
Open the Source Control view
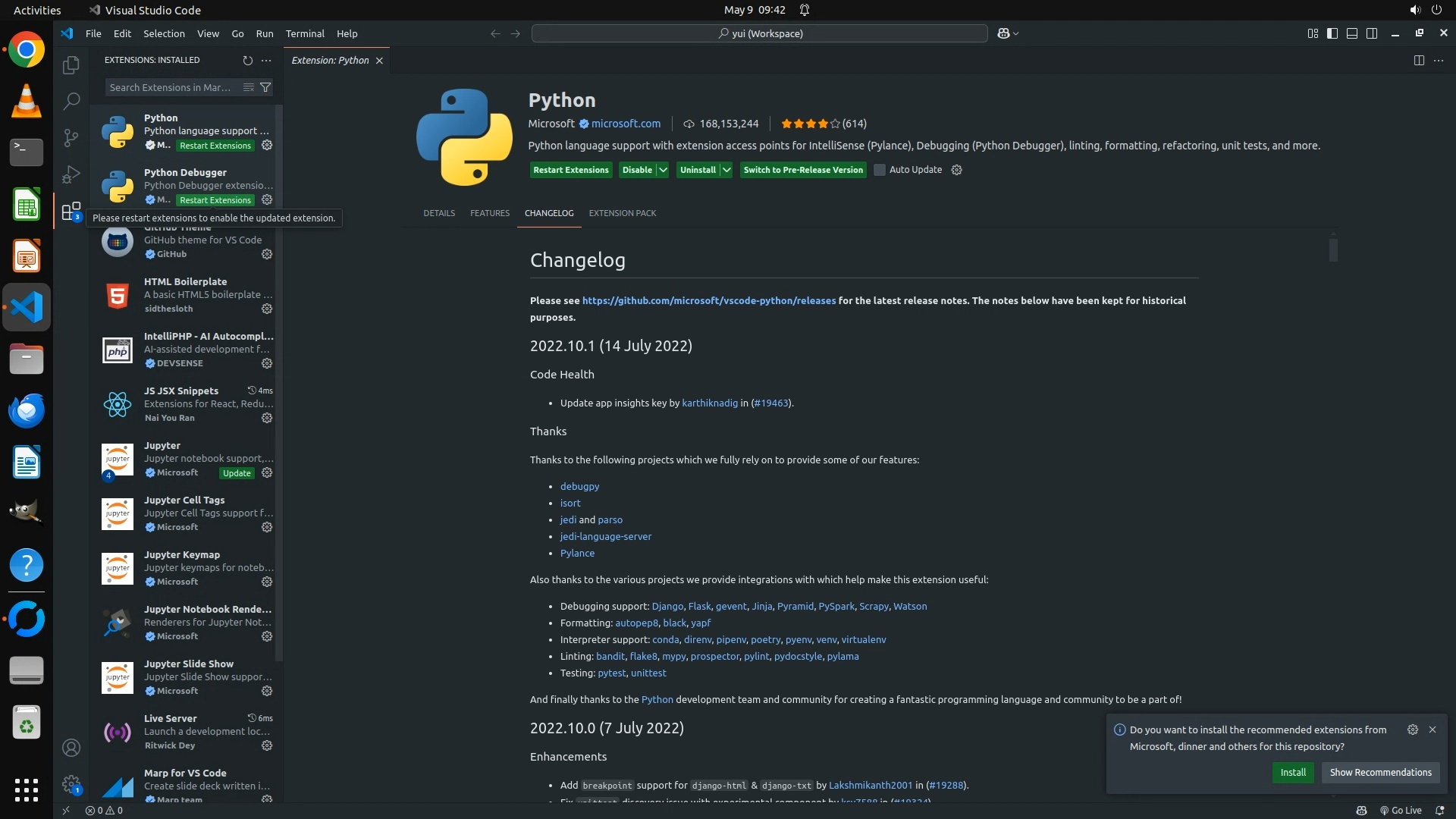coord(71,137)
